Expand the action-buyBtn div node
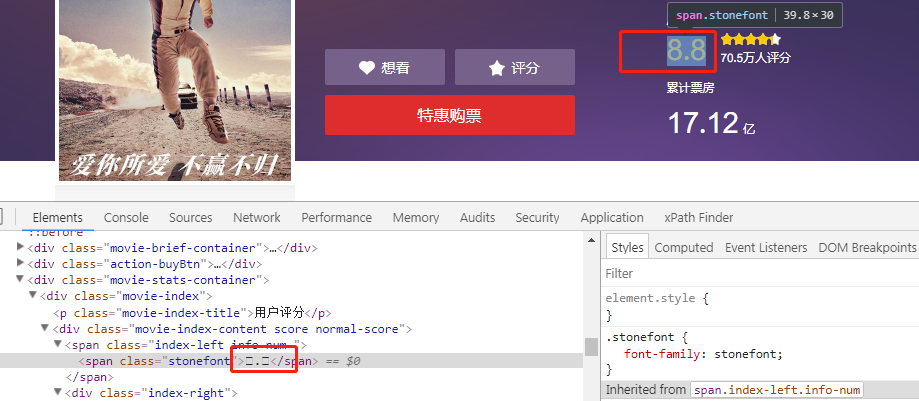This screenshot has width=919, height=401. tap(22, 263)
